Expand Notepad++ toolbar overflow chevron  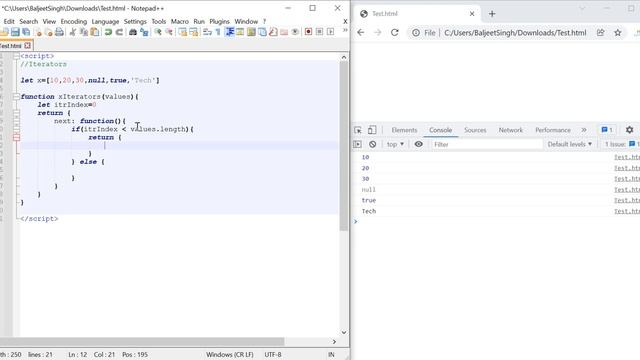pyautogui.click(x=345, y=31)
